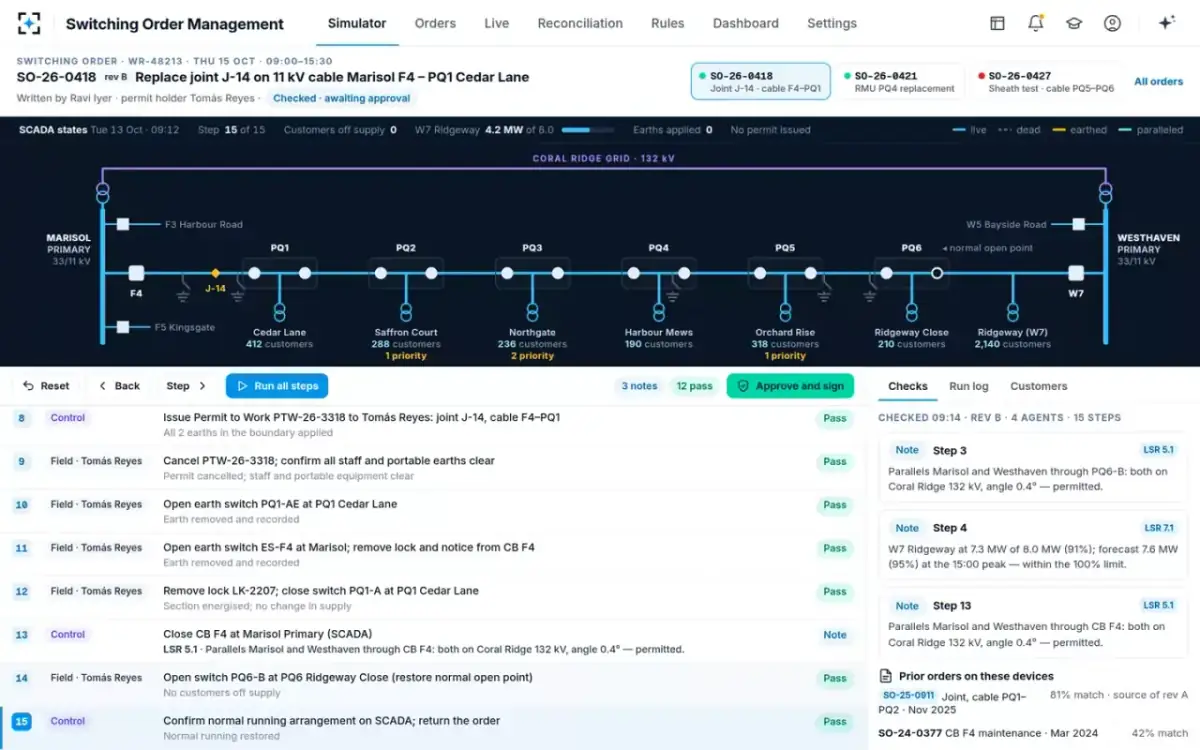Switch to the Orders tab
1200x750 pixels.
coord(435,23)
